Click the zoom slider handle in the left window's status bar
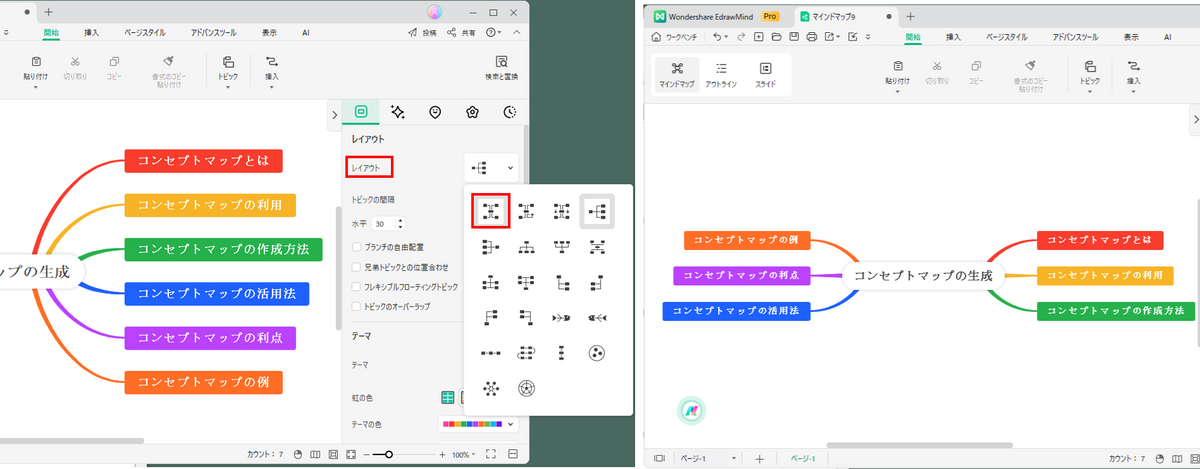 point(389,455)
